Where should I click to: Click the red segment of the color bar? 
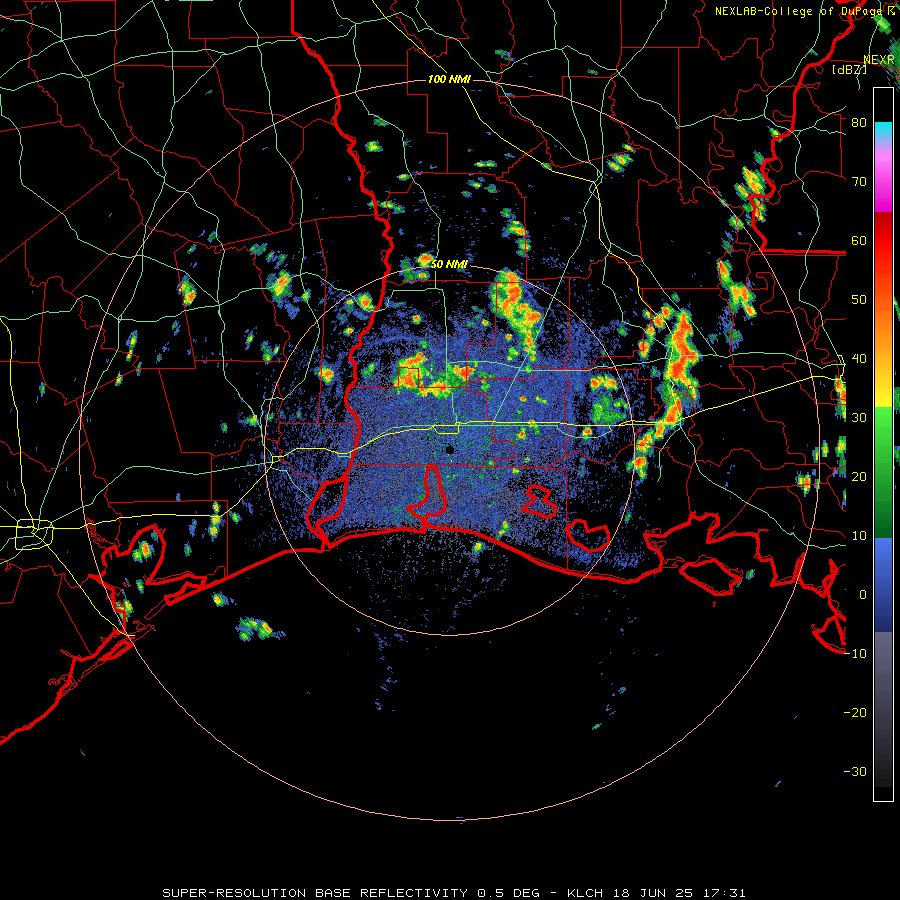(x=883, y=241)
